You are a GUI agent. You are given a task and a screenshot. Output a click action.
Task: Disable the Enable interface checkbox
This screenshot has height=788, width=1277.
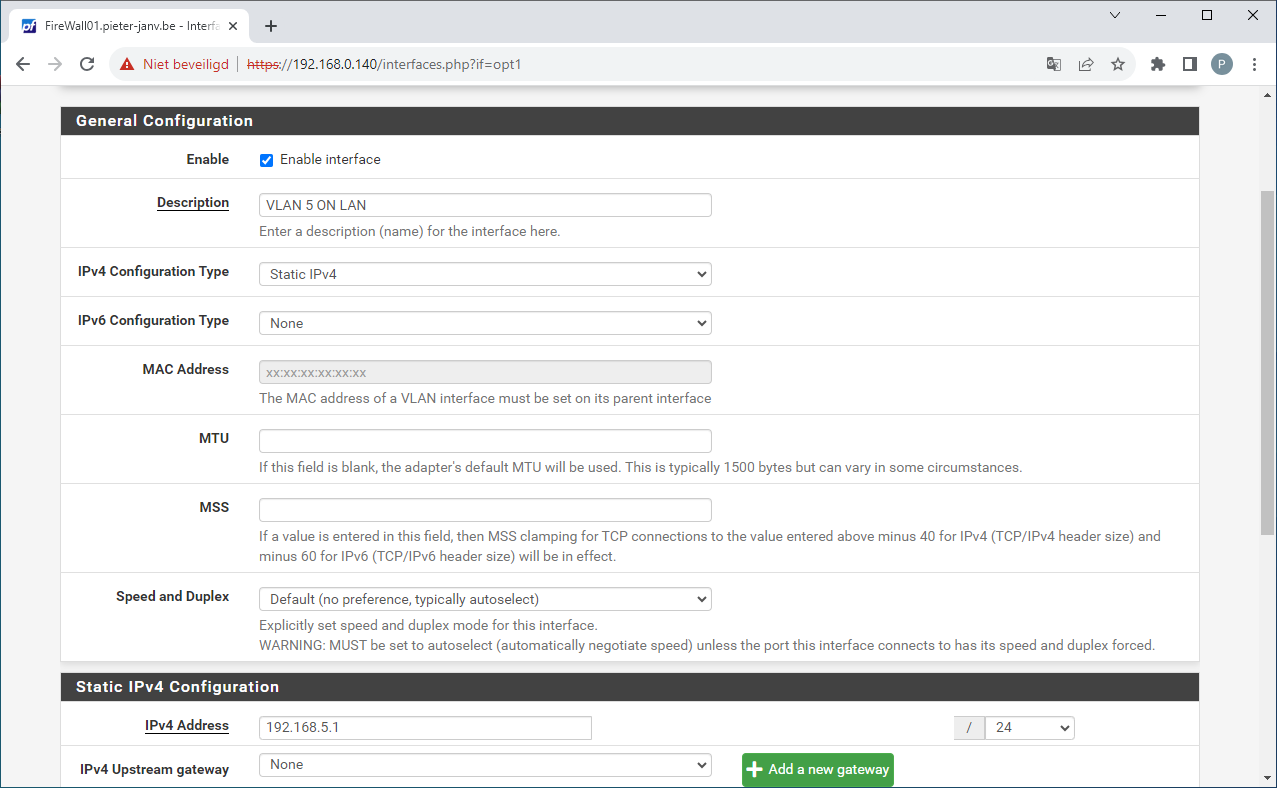point(266,160)
